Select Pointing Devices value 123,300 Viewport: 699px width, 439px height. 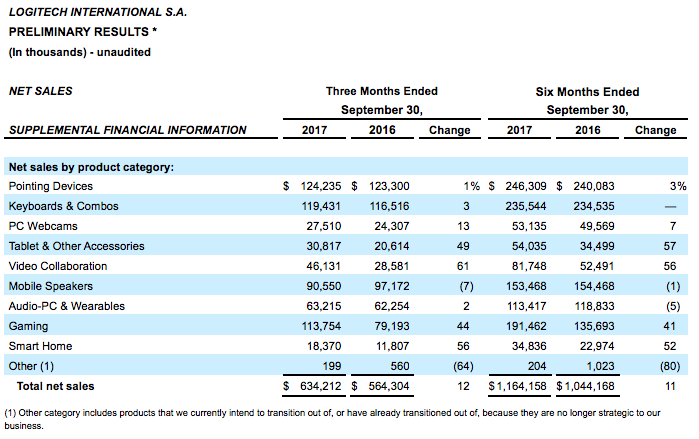pyautogui.click(x=389, y=186)
